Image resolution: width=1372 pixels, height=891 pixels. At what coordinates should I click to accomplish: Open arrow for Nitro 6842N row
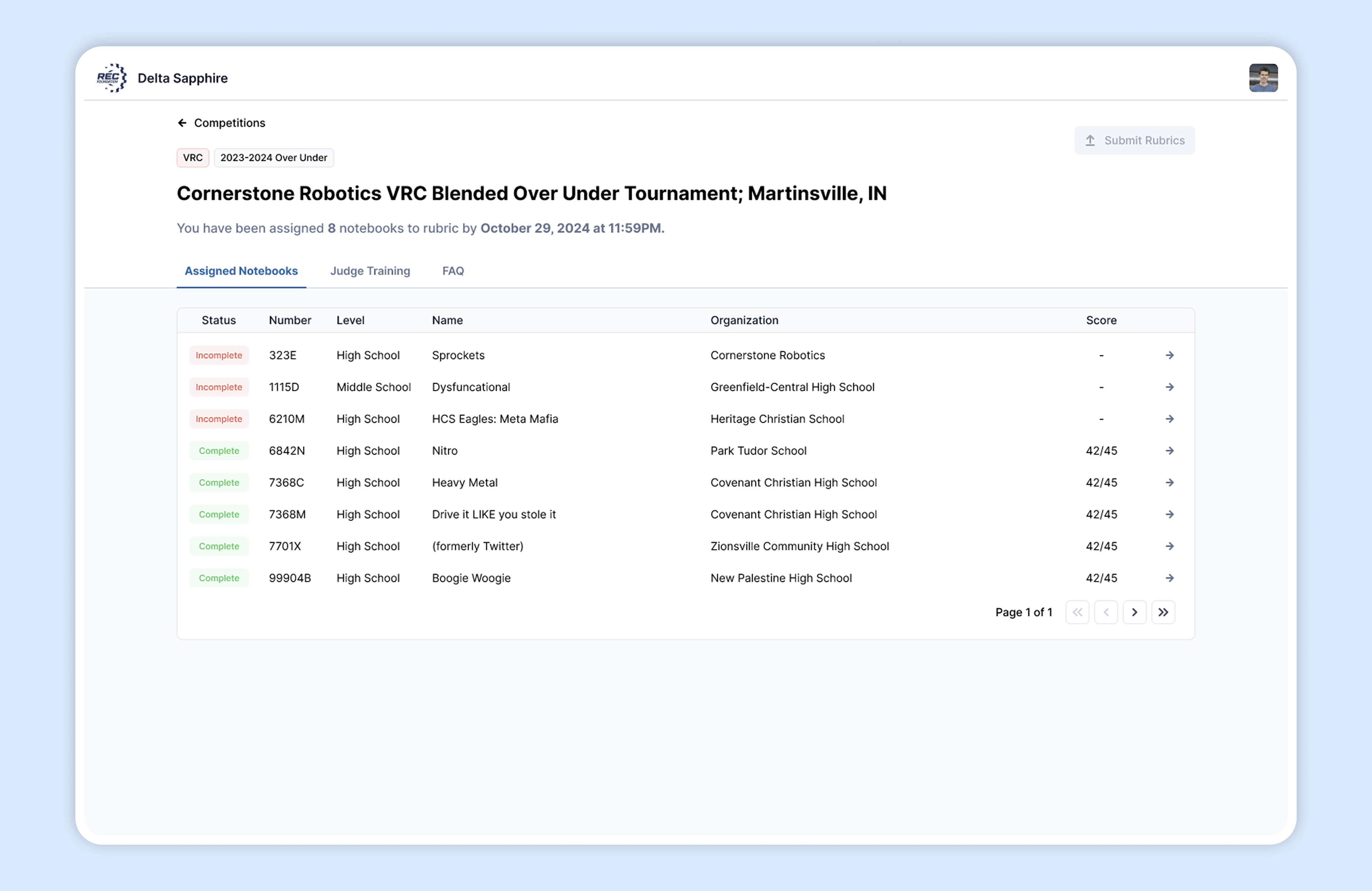pos(1168,451)
